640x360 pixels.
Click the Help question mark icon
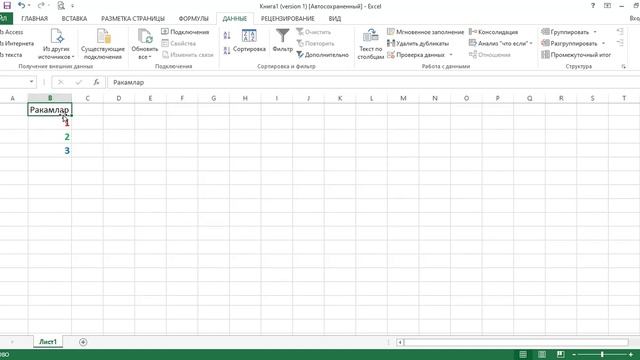[593, 6]
